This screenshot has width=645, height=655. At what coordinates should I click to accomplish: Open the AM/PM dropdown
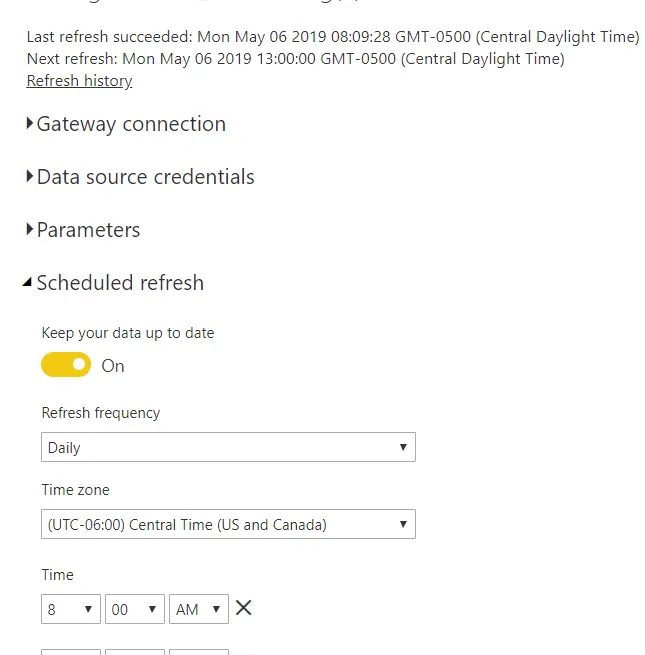[x=198, y=609]
